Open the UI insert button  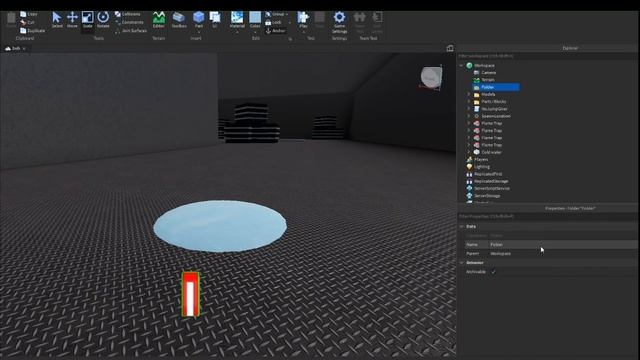pos(215,19)
